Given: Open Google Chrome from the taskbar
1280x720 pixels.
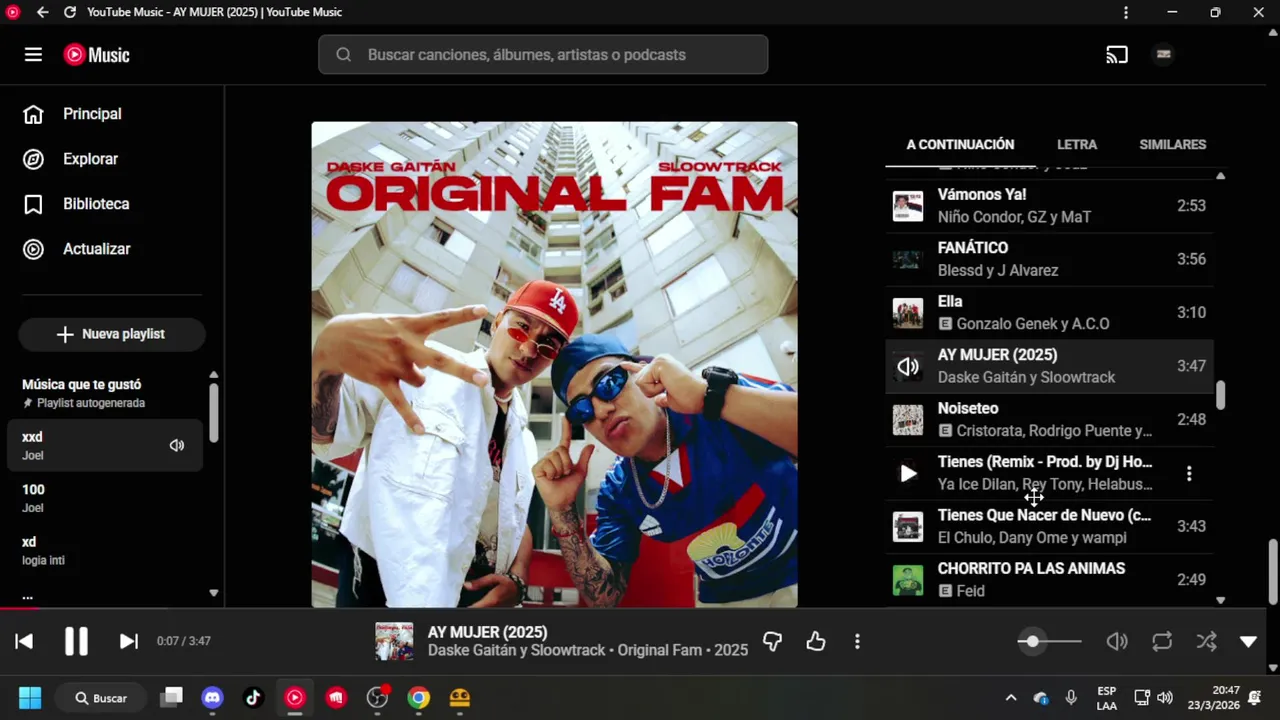Looking at the screenshot, I should pyautogui.click(x=418, y=698).
